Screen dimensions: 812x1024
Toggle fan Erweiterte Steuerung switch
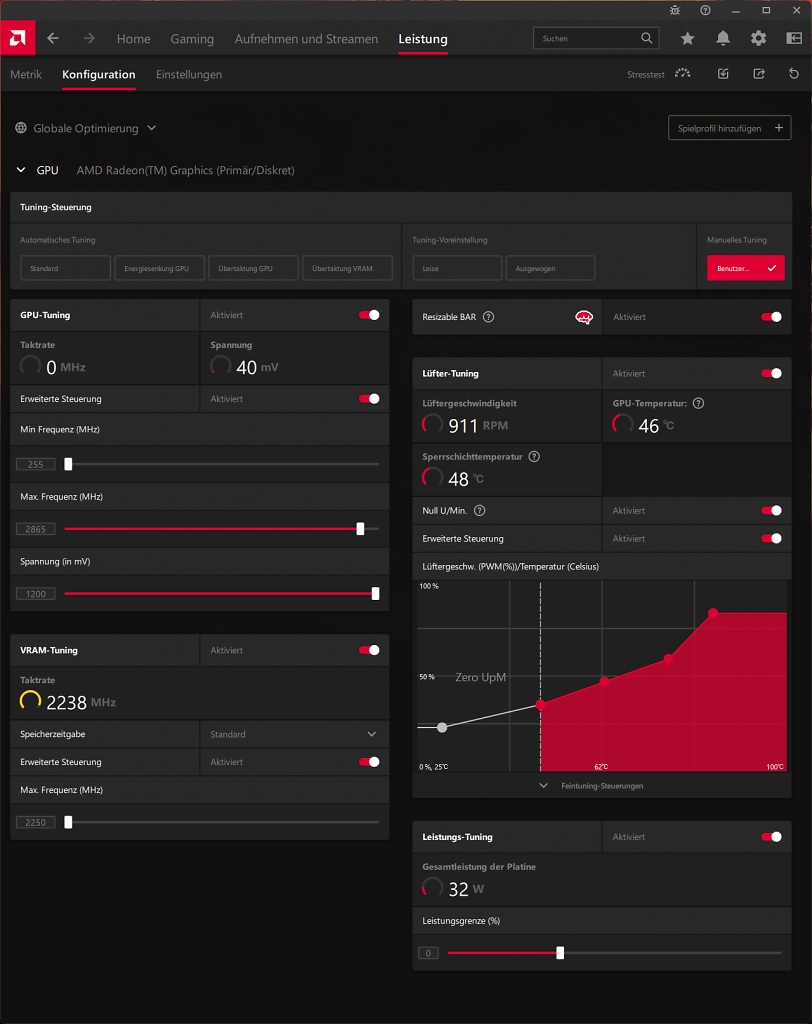771,538
